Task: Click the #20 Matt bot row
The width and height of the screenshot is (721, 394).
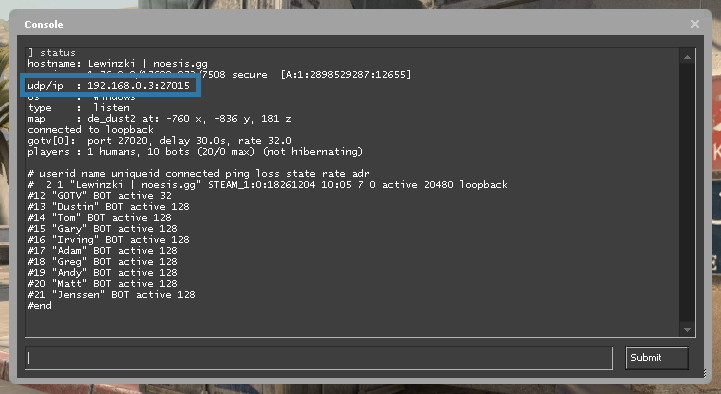Action: pos(102,284)
